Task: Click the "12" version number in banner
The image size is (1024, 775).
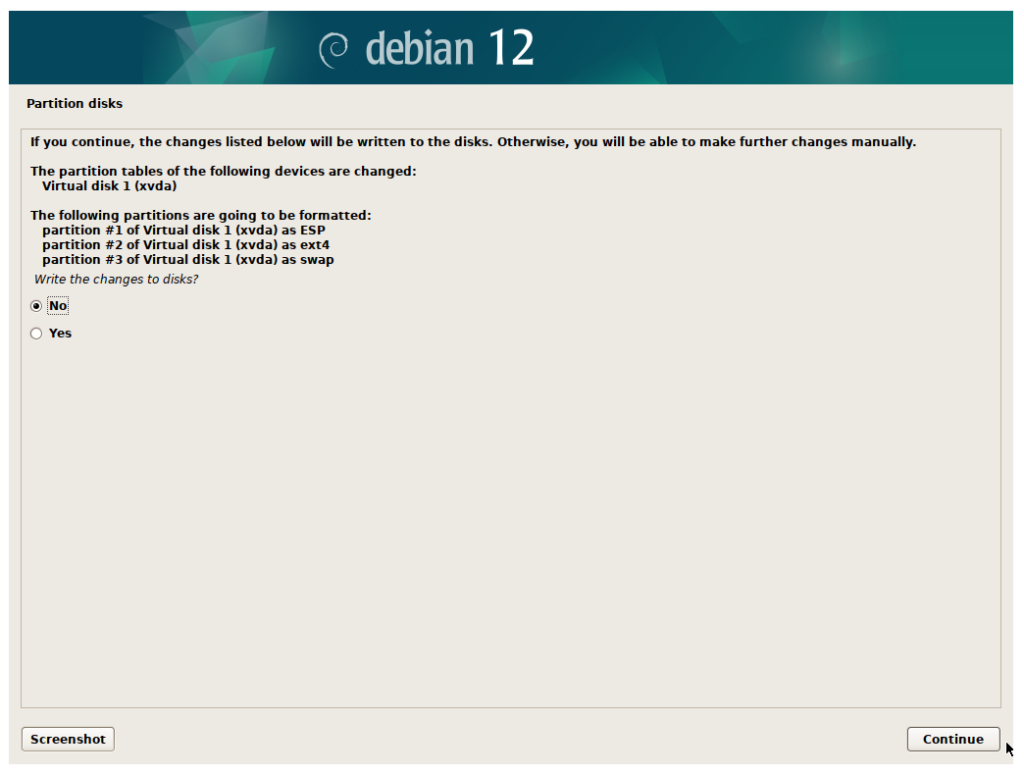Action: [510, 48]
